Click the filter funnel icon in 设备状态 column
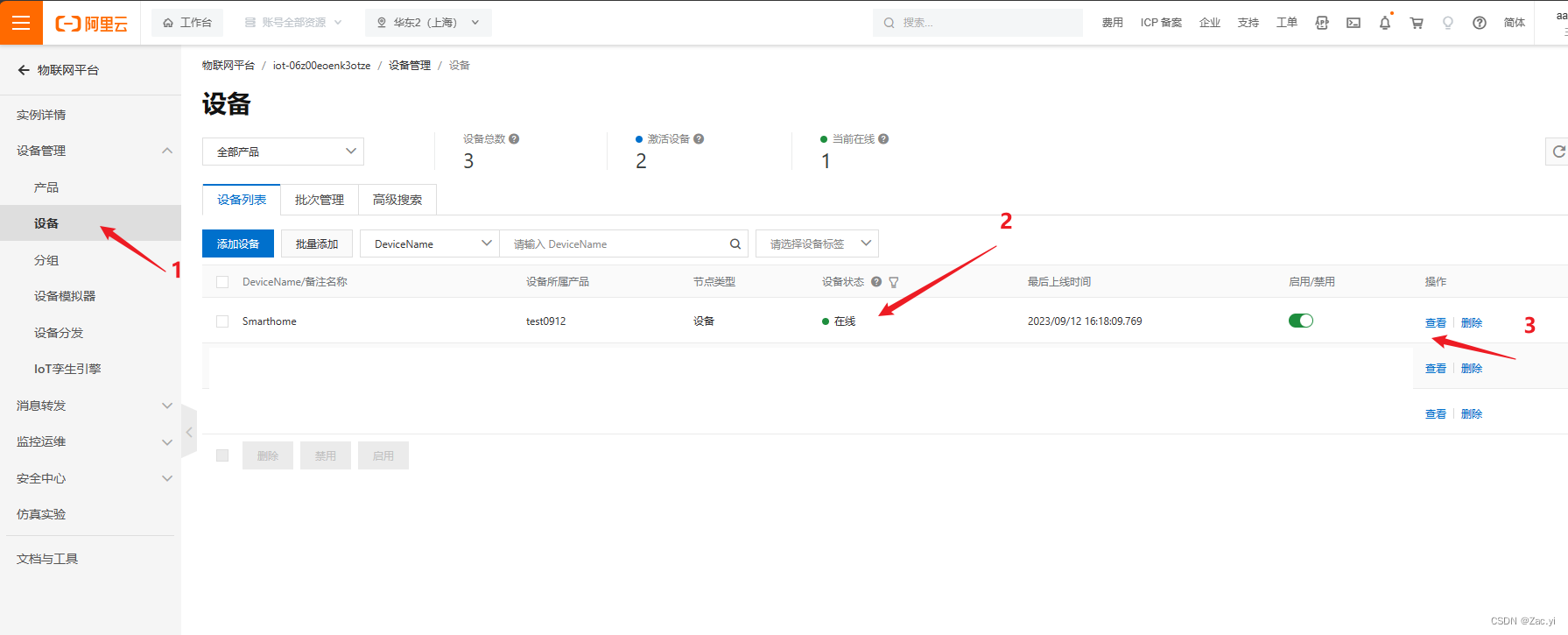Screen dimensions: 1568x635 894,282
